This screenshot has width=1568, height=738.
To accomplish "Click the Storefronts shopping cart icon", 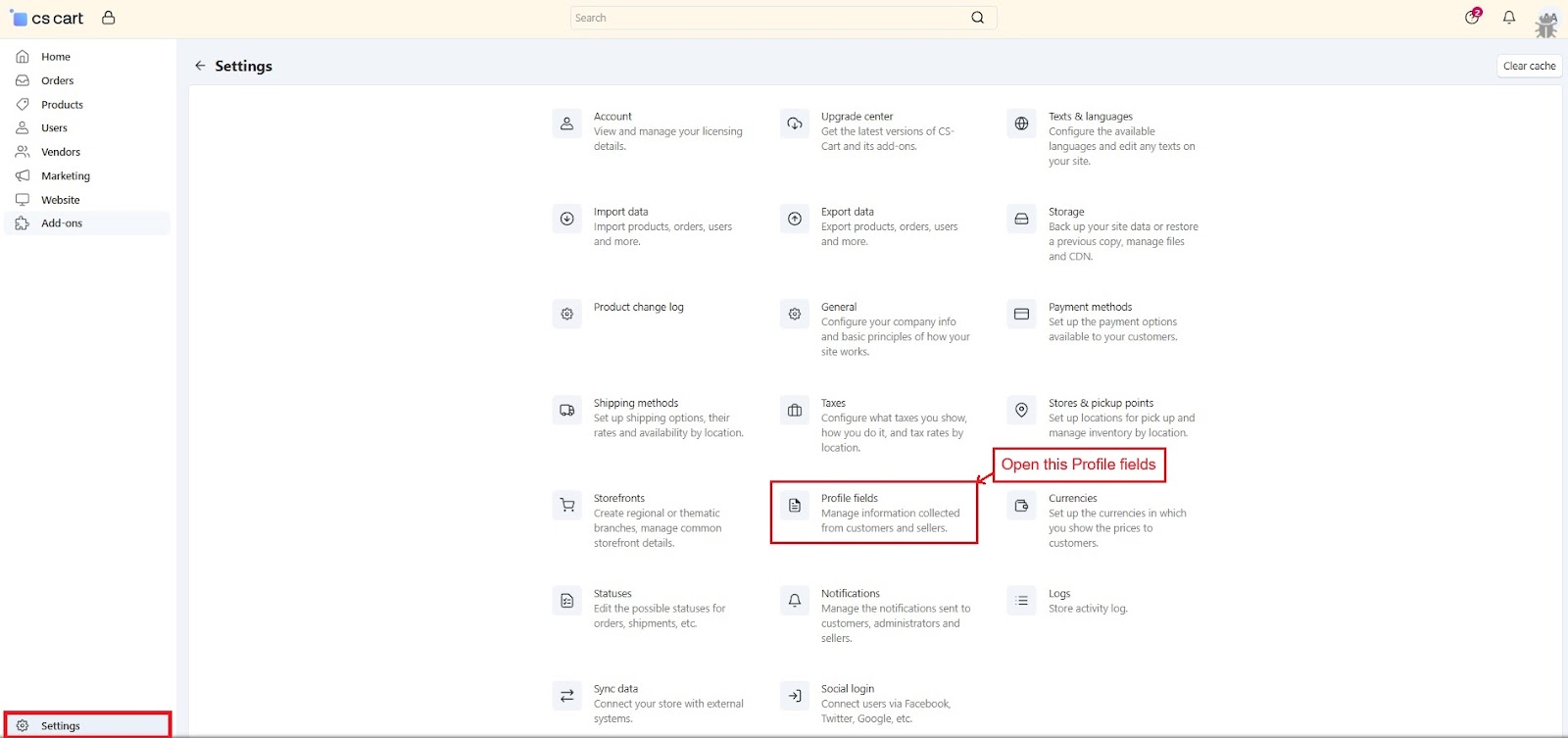I will 566,506.
